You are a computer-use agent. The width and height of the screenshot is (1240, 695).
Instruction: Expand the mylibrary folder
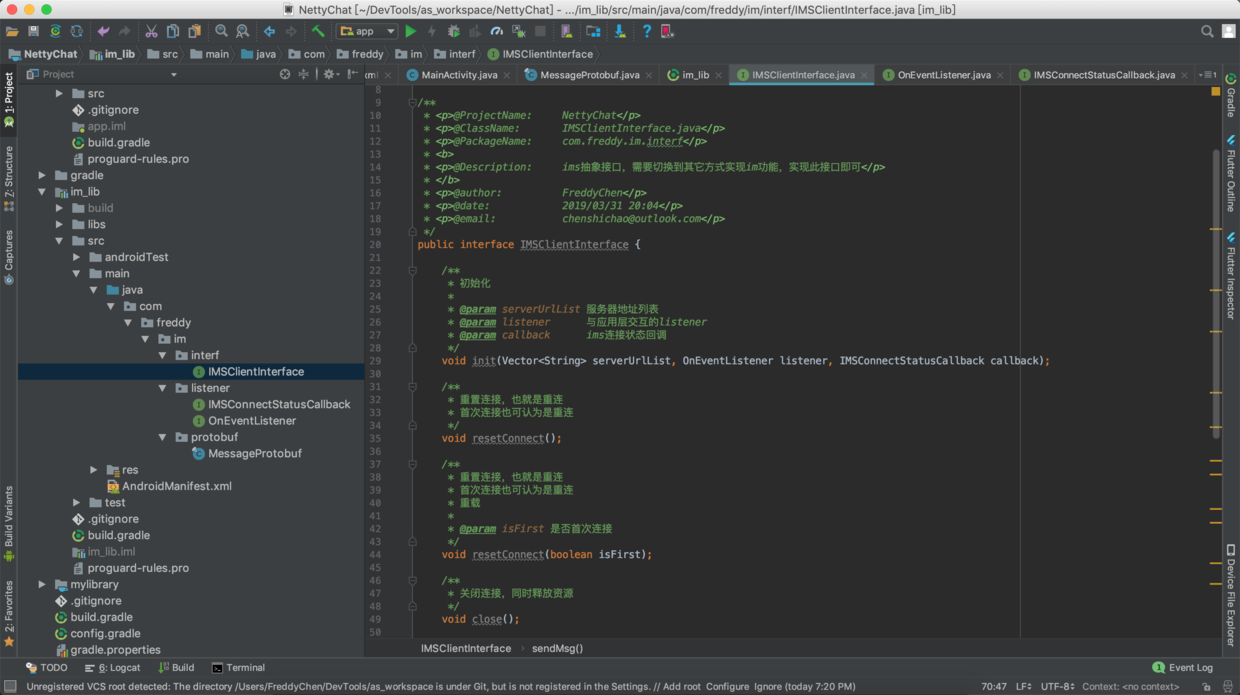(x=40, y=584)
